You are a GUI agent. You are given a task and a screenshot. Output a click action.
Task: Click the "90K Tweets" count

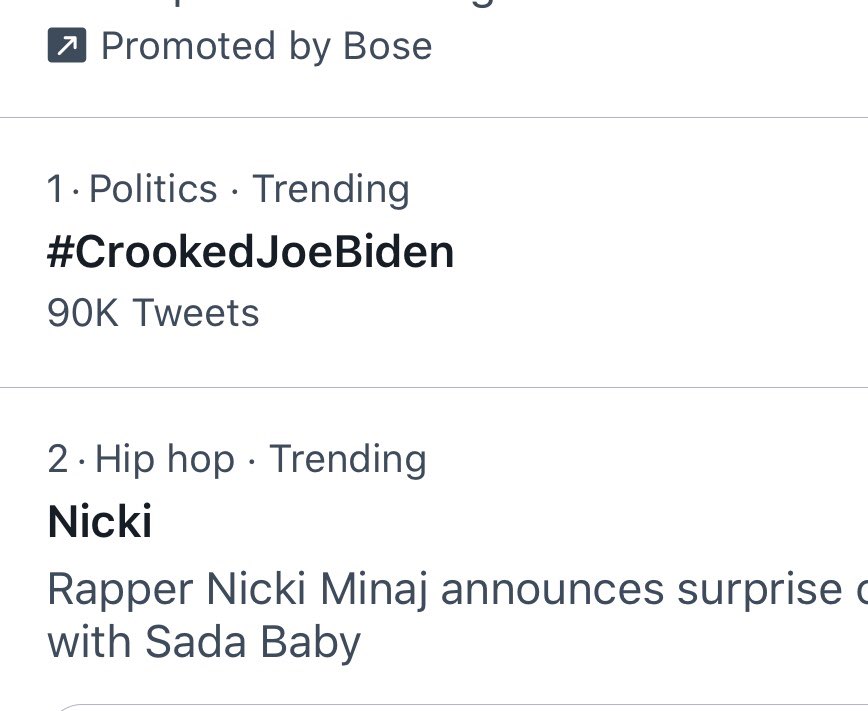153,314
